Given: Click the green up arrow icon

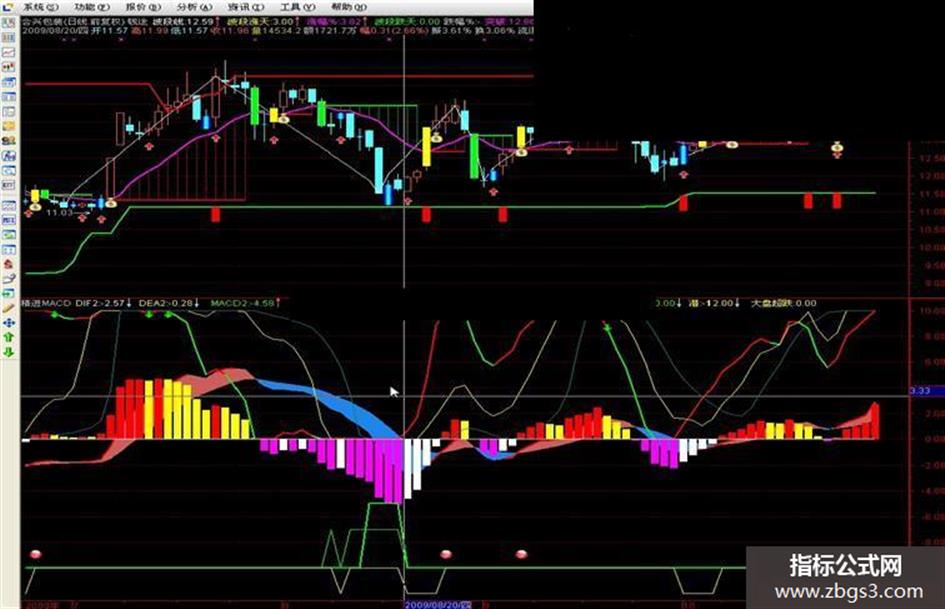Looking at the screenshot, I should [x=8, y=338].
